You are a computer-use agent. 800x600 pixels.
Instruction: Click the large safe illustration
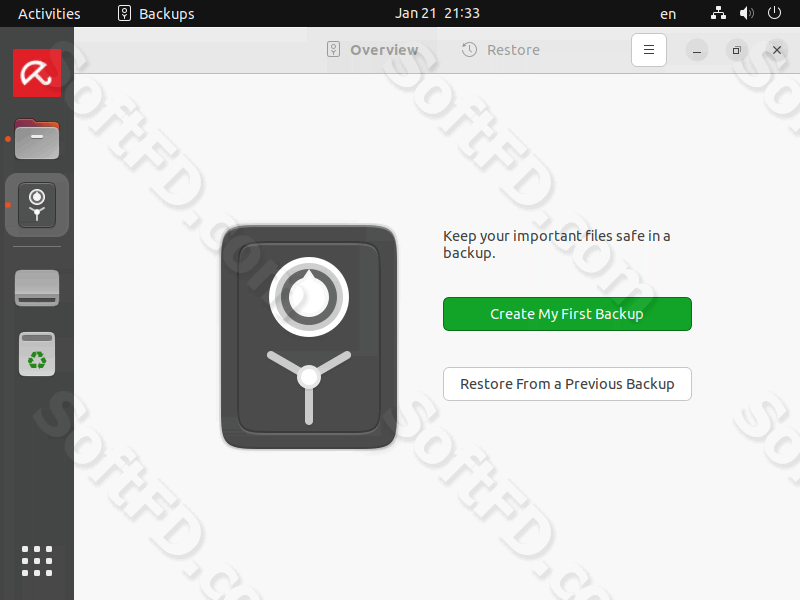coord(309,337)
